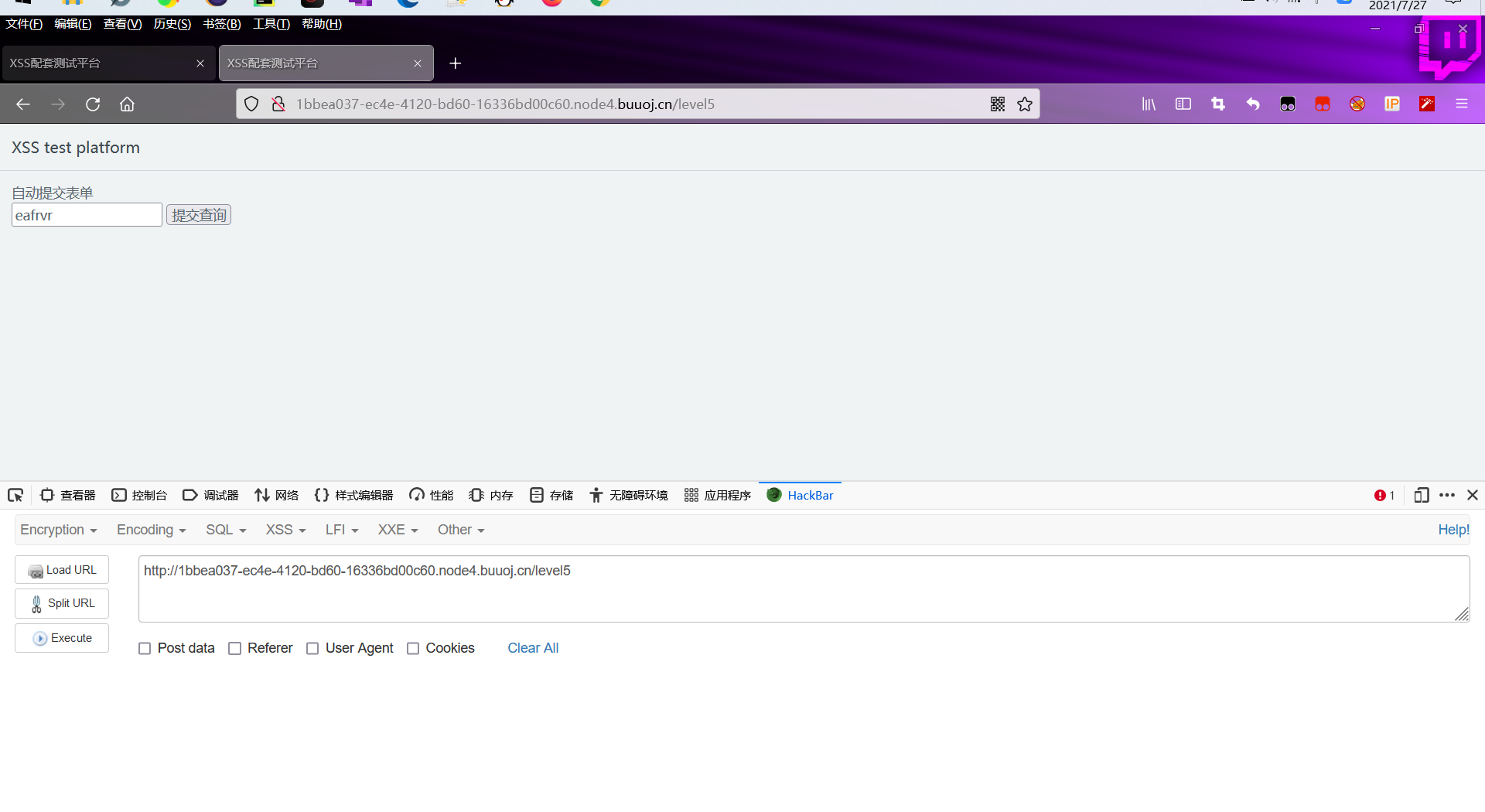The width and height of the screenshot is (1485, 812).
Task: Close the second XSS platform tab
Action: click(418, 63)
